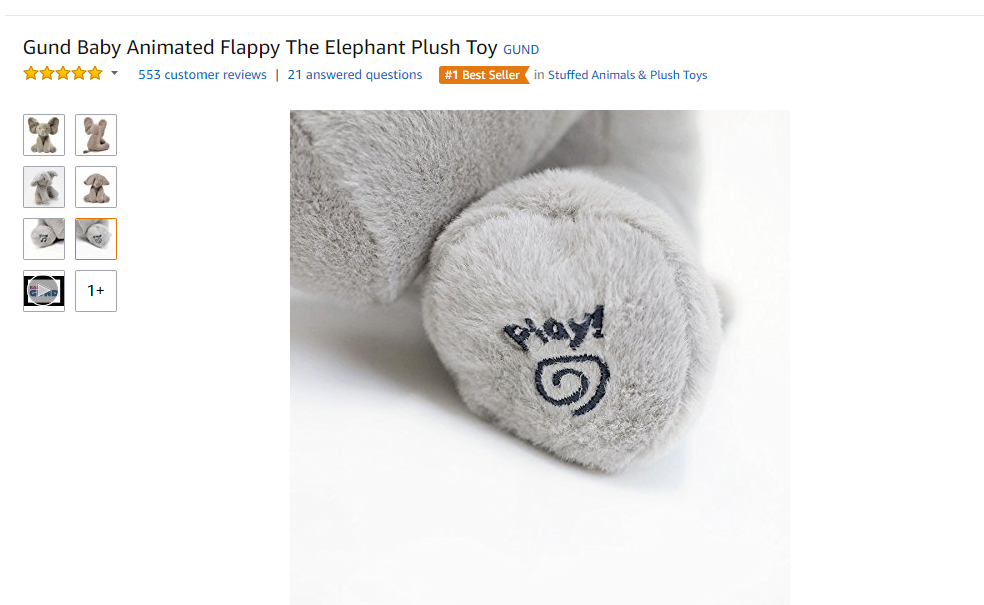The height and width of the screenshot is (605, 984).
Task: Click the #1 Best Seller badge
Action: 484,75
